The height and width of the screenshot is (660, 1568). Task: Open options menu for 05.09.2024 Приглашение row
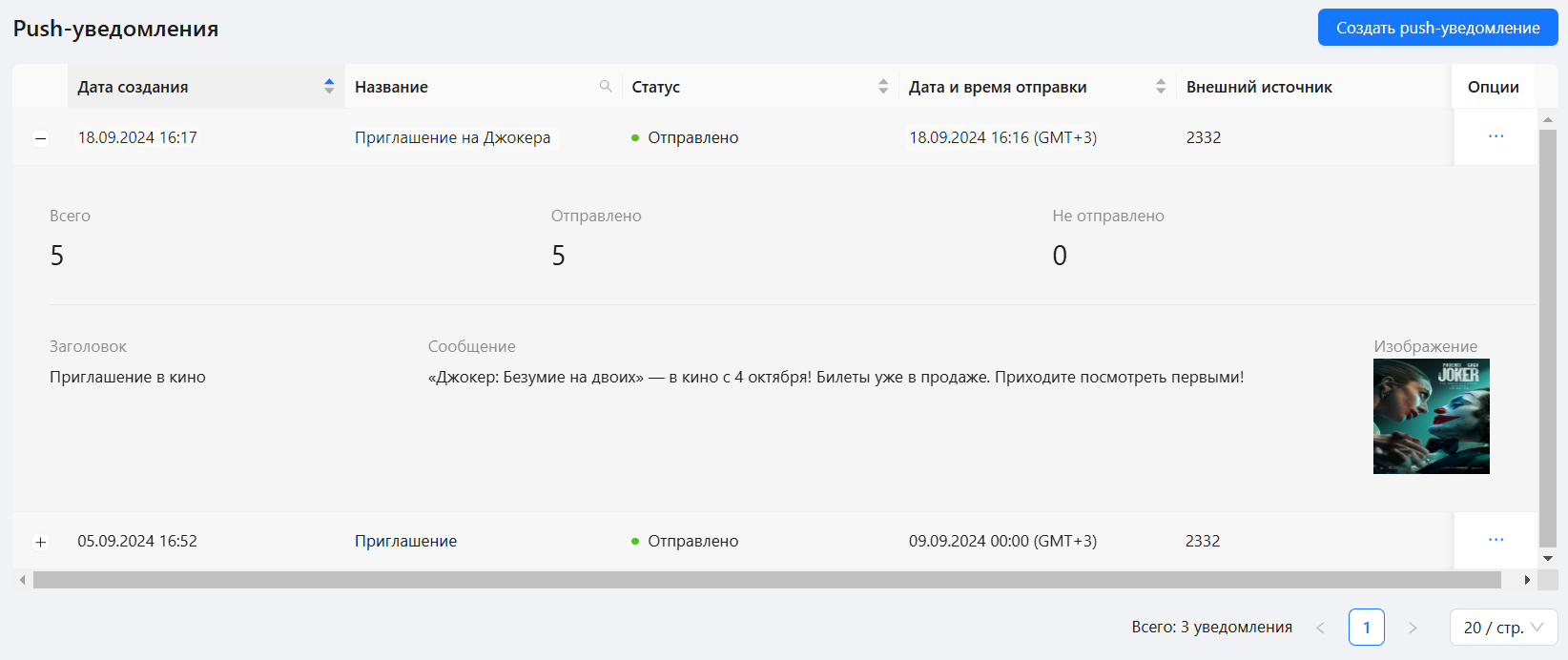coord(1496,540)
